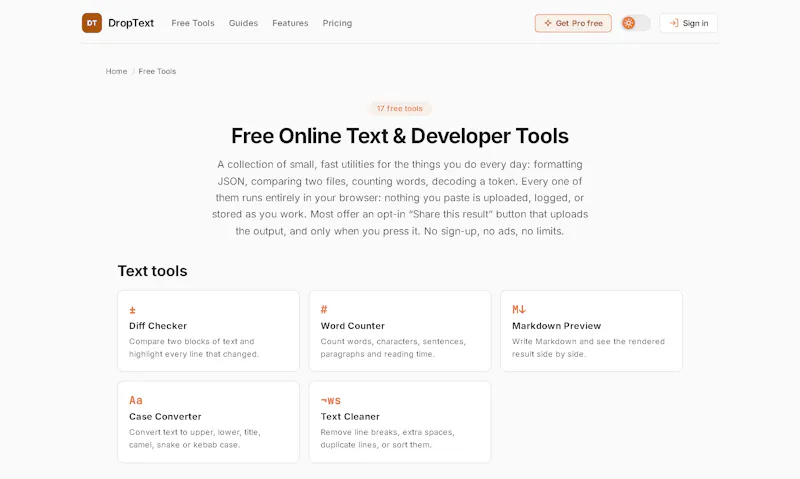
Task: Click the Text tools section heading
Action: click(x=153, y=271)
